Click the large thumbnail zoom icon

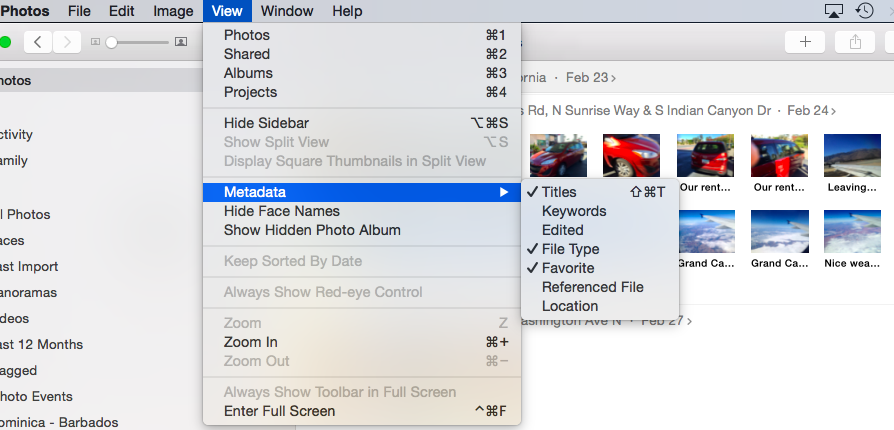(x=180, y=42)
